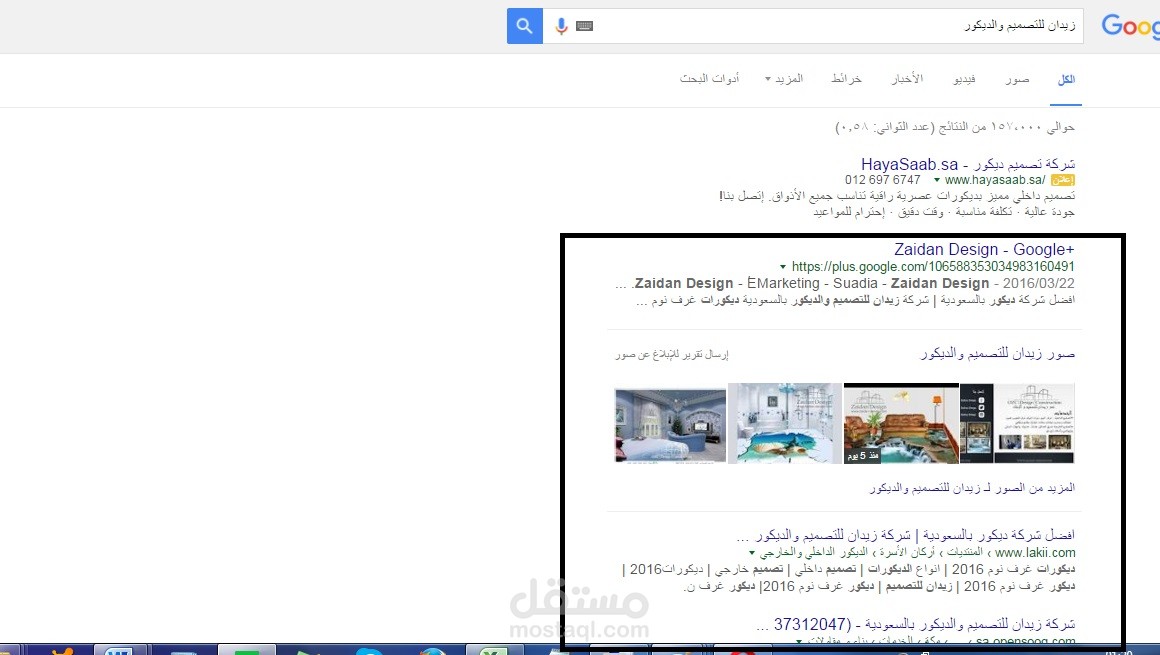
Task: Click the phone number 012 697 6747
Action: [883, 180]
